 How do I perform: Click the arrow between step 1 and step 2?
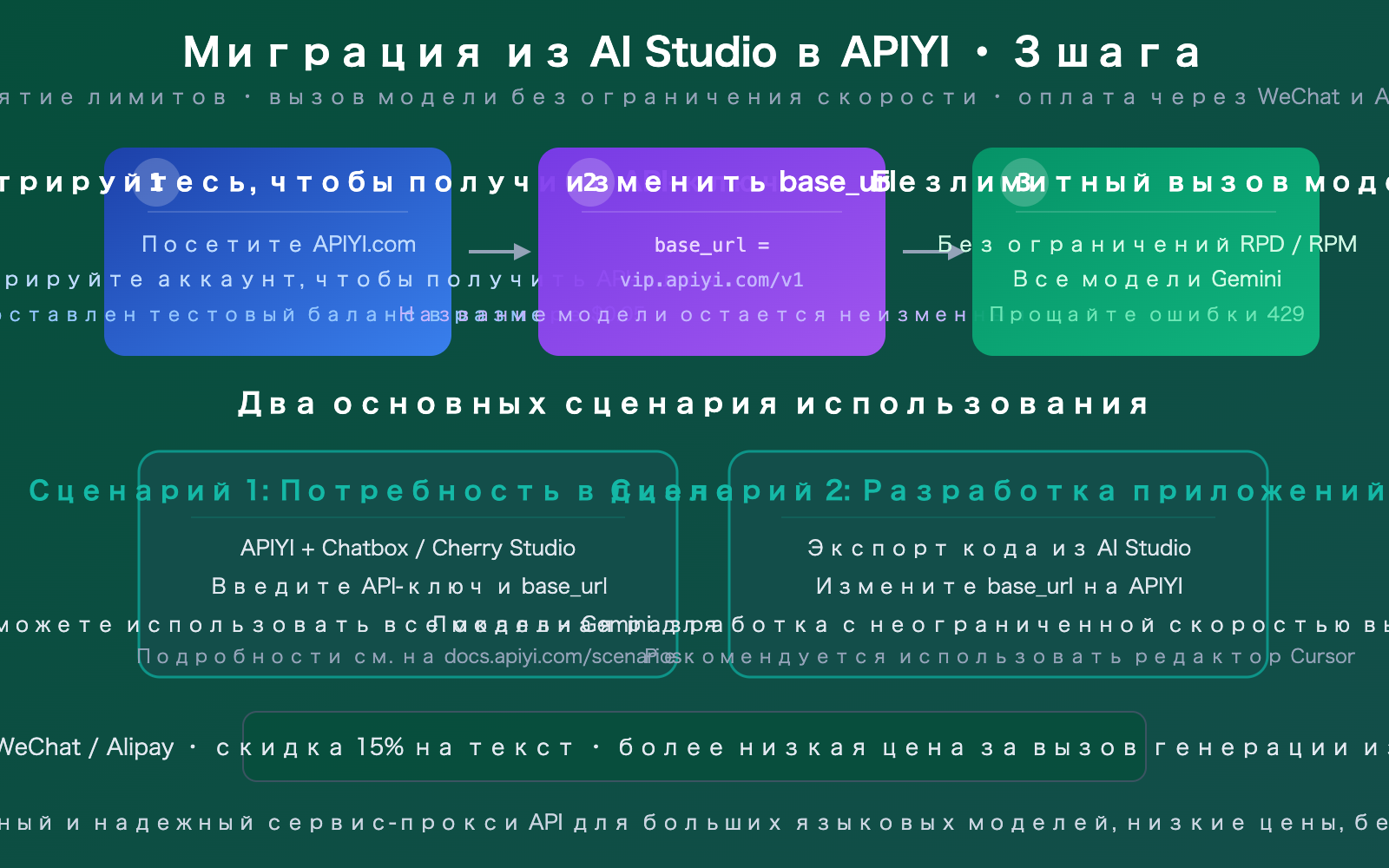pyautogui.click(x=497, y=252)
